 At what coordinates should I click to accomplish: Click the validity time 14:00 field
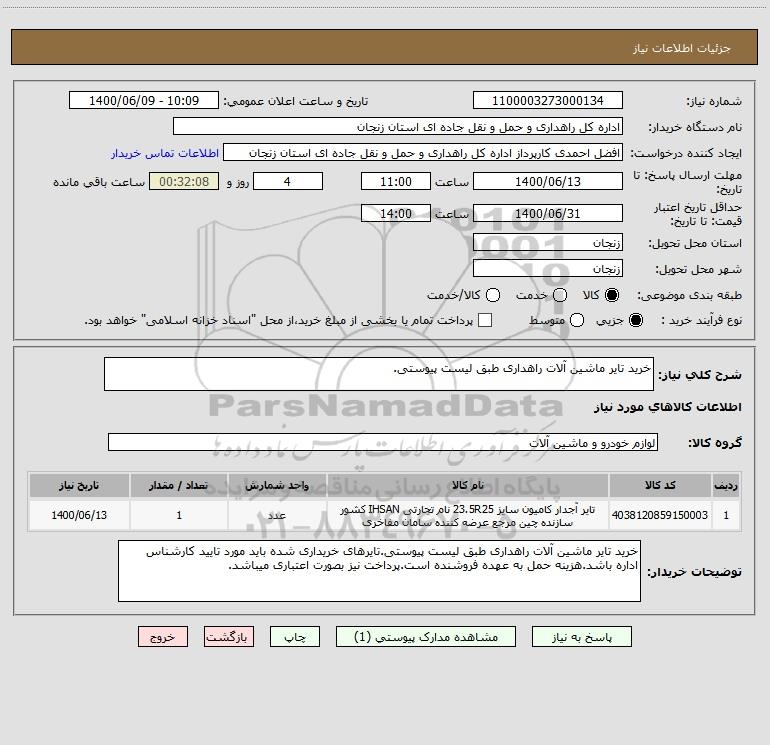(396, 213)
